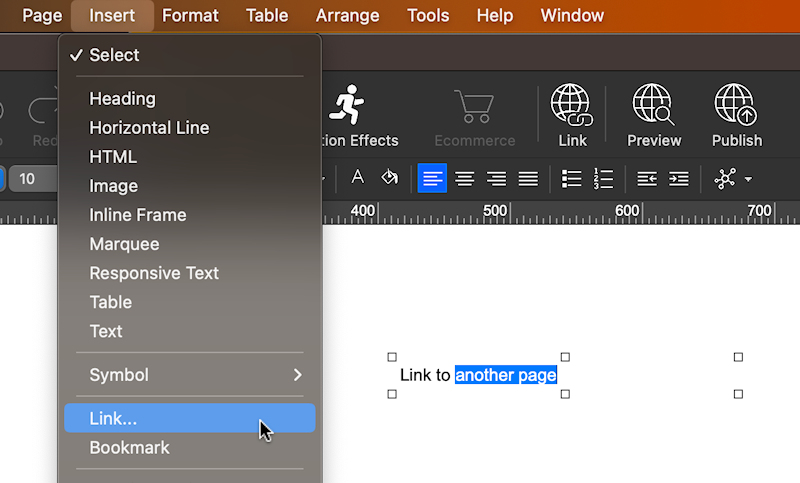The width and height of the screenshot is (800, 483).
Task: Open the network nodes dropdown arrow
Action: pos(748,180)
